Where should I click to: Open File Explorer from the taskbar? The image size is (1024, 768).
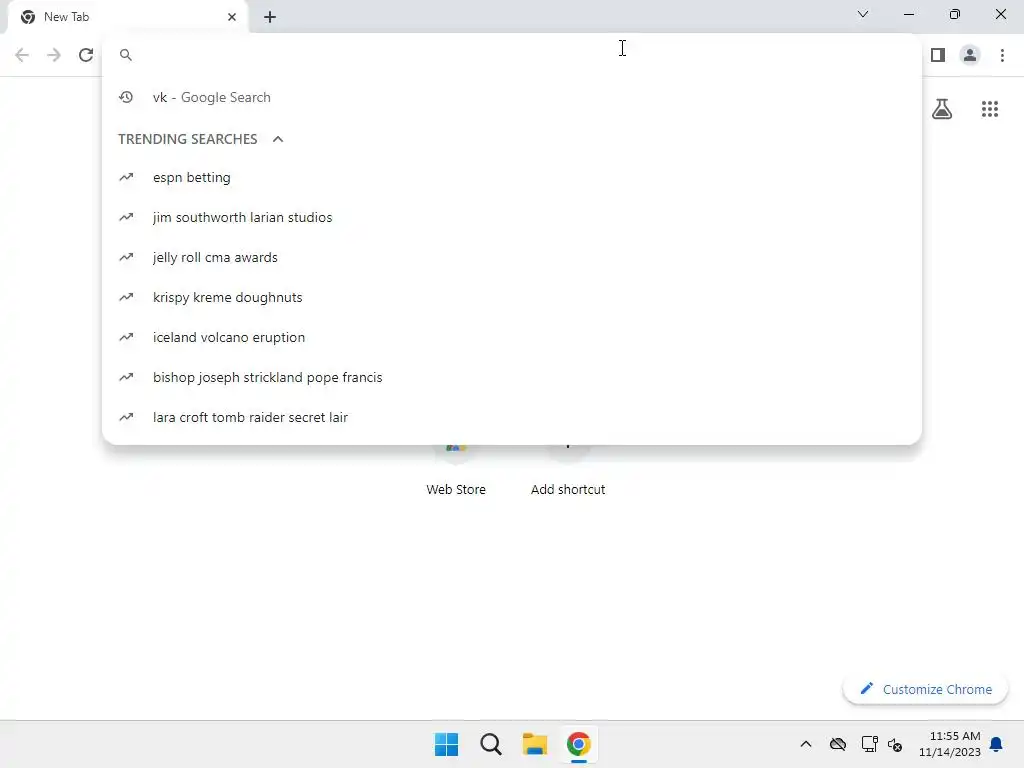(534, 744)
